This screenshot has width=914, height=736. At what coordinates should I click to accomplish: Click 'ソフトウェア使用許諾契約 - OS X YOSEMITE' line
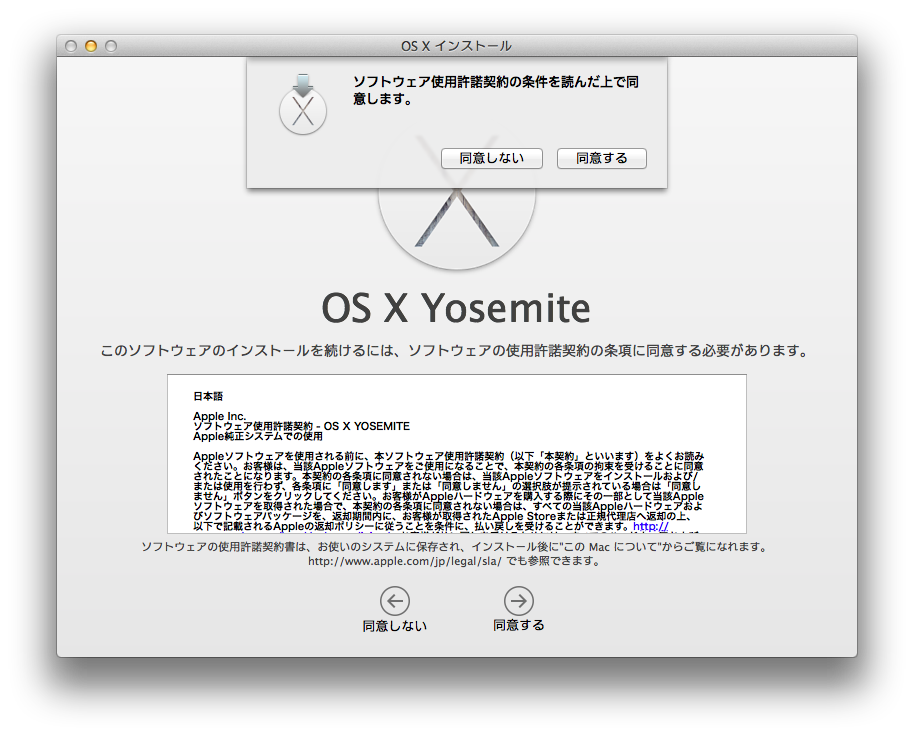tap(301, 426)
